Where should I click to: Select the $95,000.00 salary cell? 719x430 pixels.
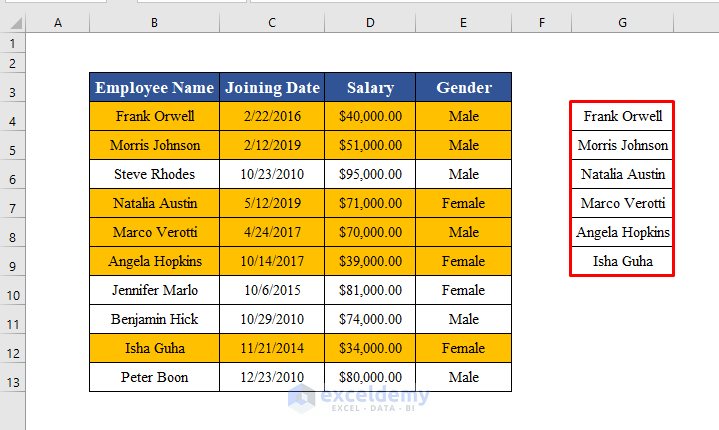pyautogui.click(x=370, y=174)
